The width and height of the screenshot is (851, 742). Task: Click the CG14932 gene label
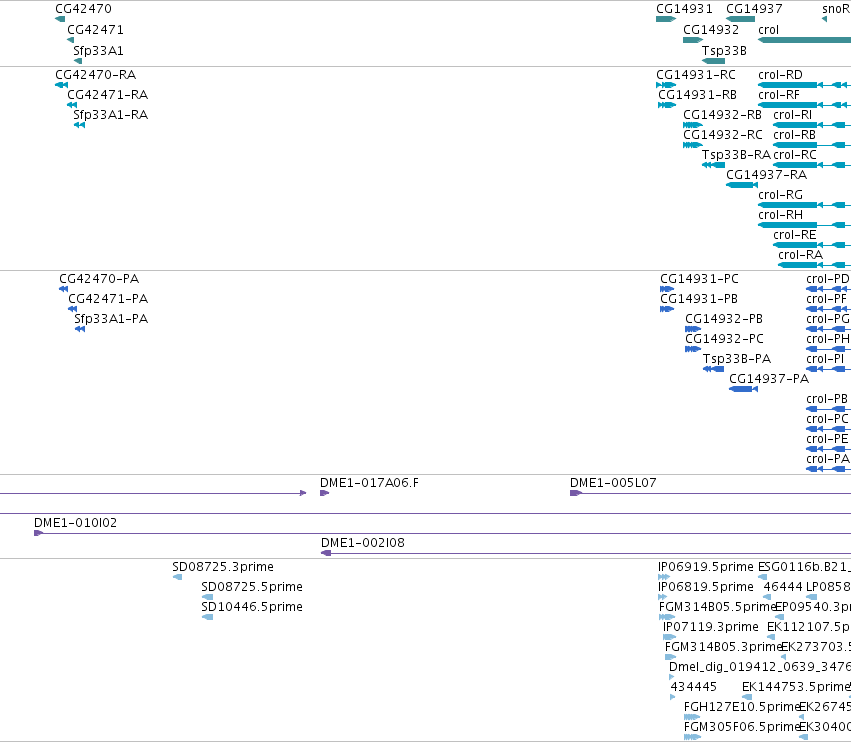[711, 30]
